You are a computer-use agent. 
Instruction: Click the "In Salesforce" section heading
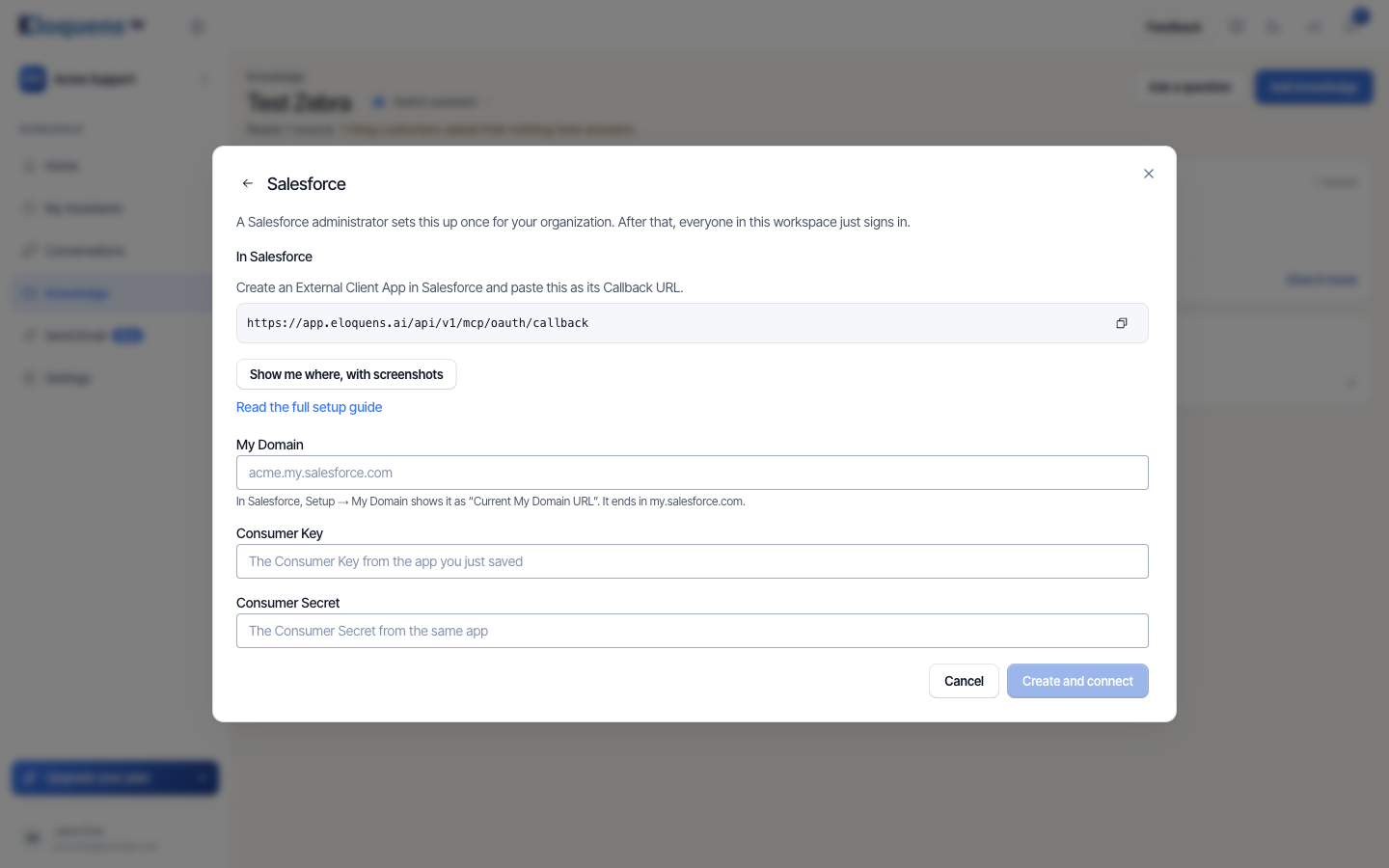[274, 257]
